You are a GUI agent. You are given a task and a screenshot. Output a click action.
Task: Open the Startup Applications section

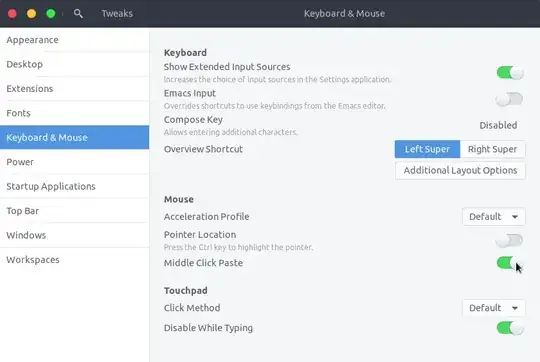[74, 186]
